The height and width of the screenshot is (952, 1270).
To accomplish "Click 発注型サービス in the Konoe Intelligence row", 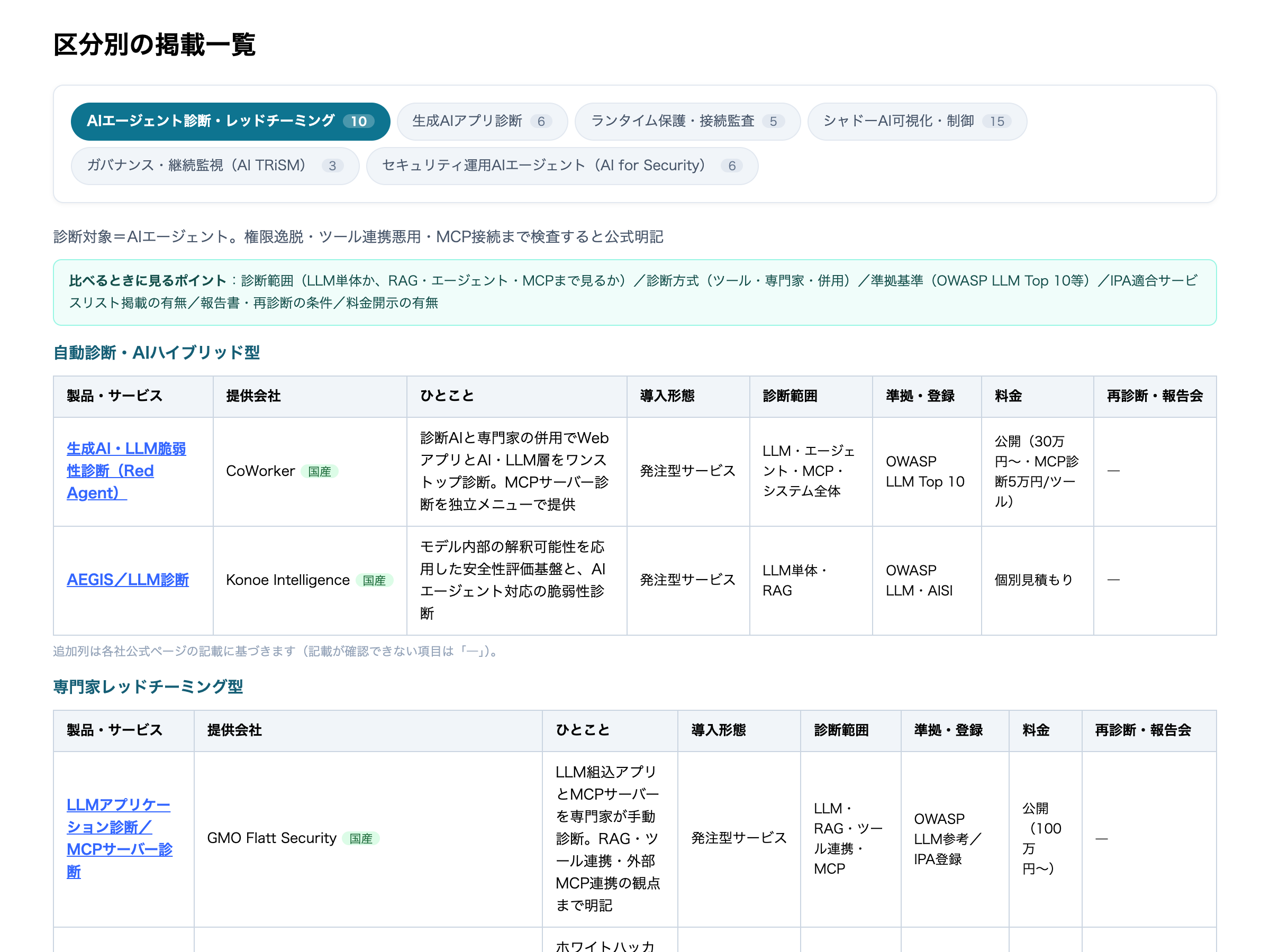I will tap(688, 580).
